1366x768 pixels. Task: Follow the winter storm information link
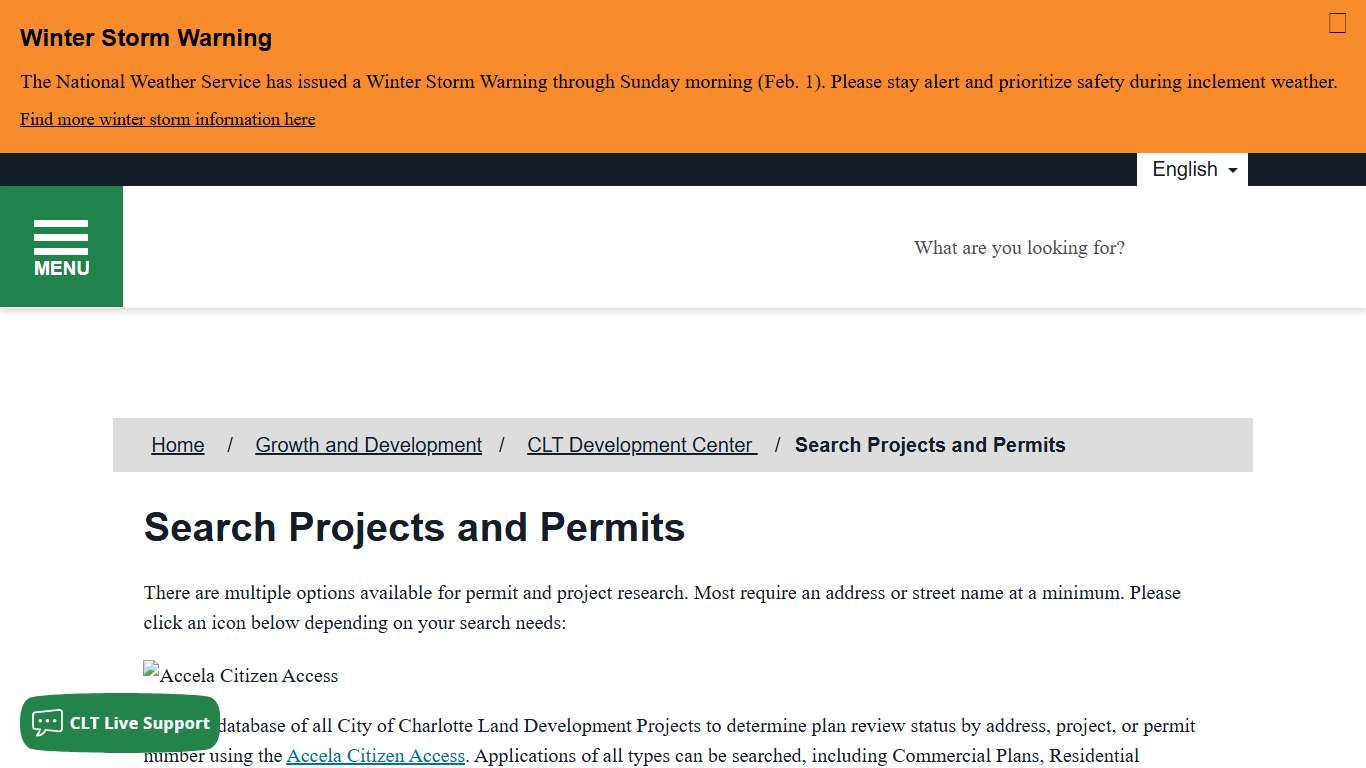(x=167, y=119)
